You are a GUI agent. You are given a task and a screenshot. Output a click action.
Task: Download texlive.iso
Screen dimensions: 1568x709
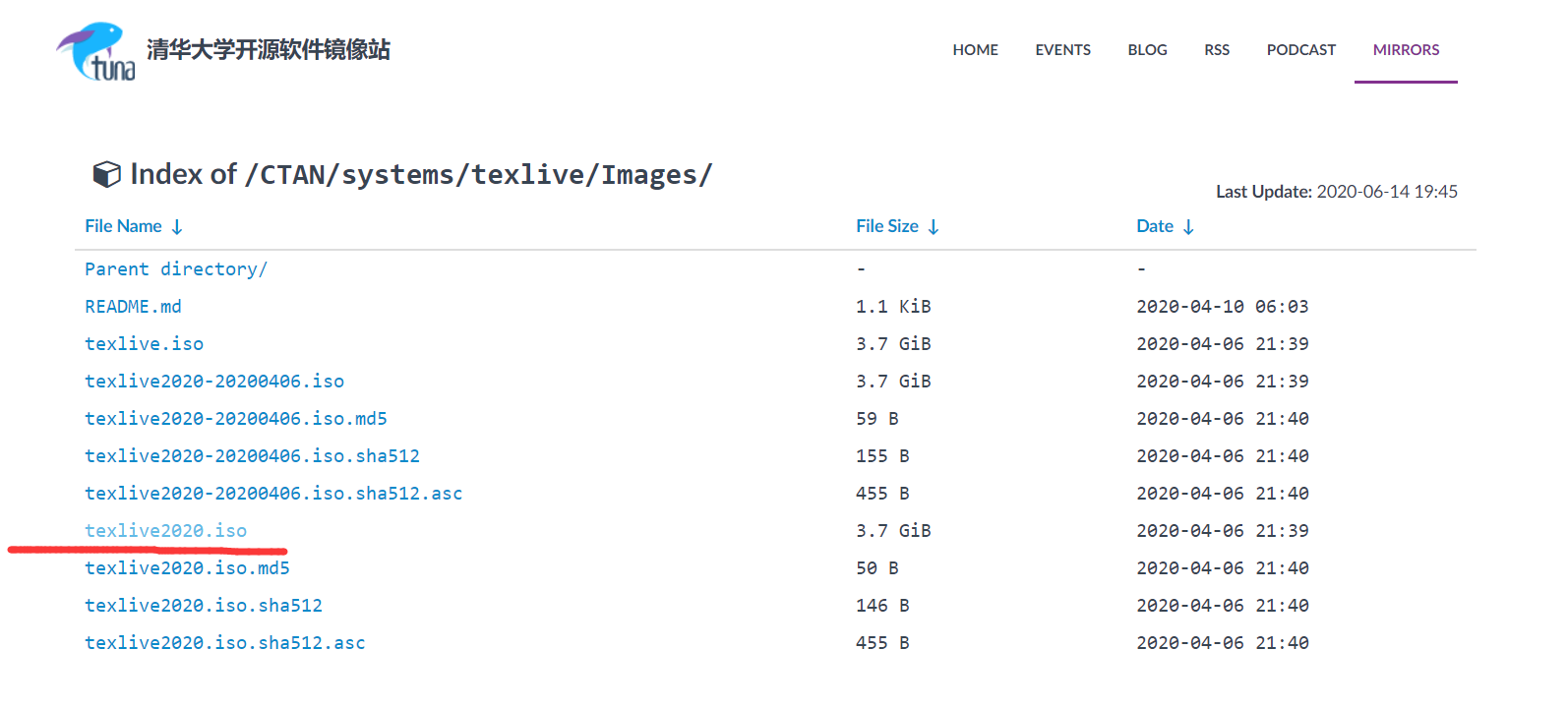144,344
